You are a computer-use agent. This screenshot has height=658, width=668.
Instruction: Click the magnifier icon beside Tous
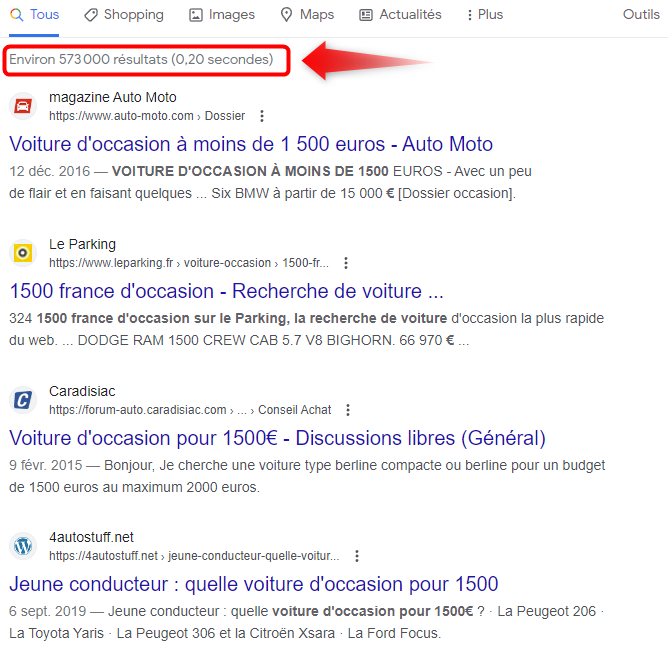click(x=17, y=15)
